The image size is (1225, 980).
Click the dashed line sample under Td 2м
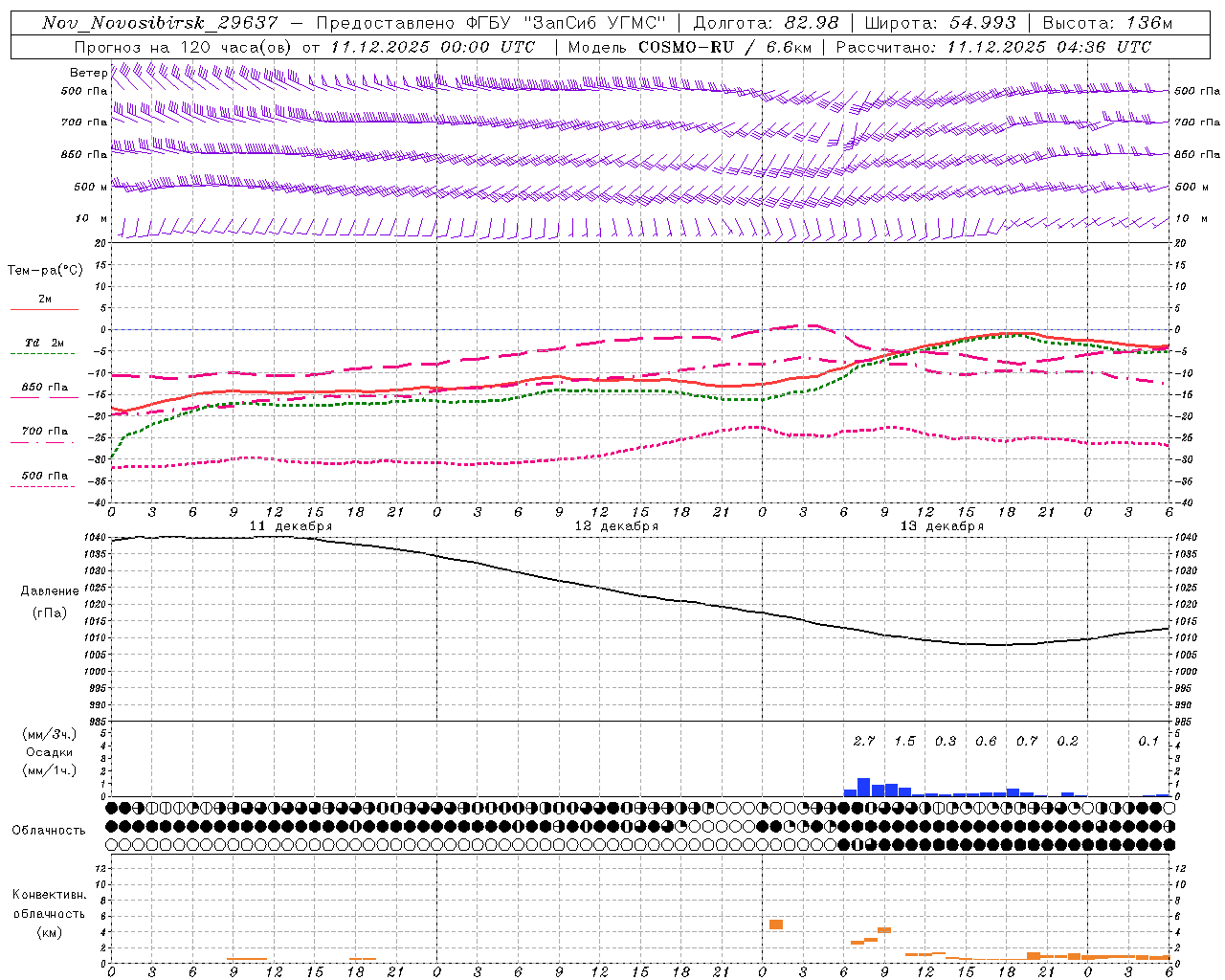coord(44,354)
